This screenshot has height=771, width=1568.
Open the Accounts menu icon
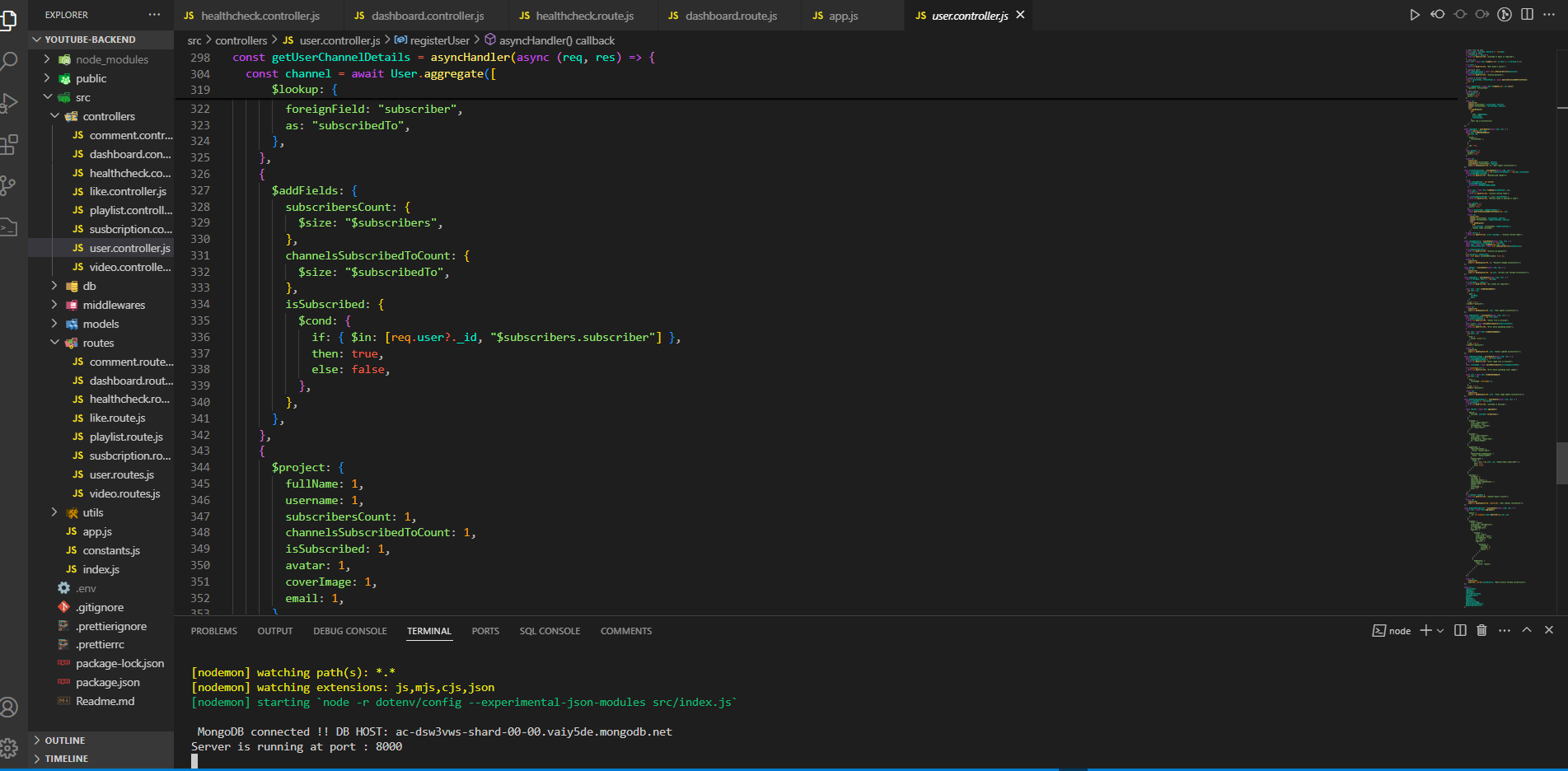[x=7, y=708]
